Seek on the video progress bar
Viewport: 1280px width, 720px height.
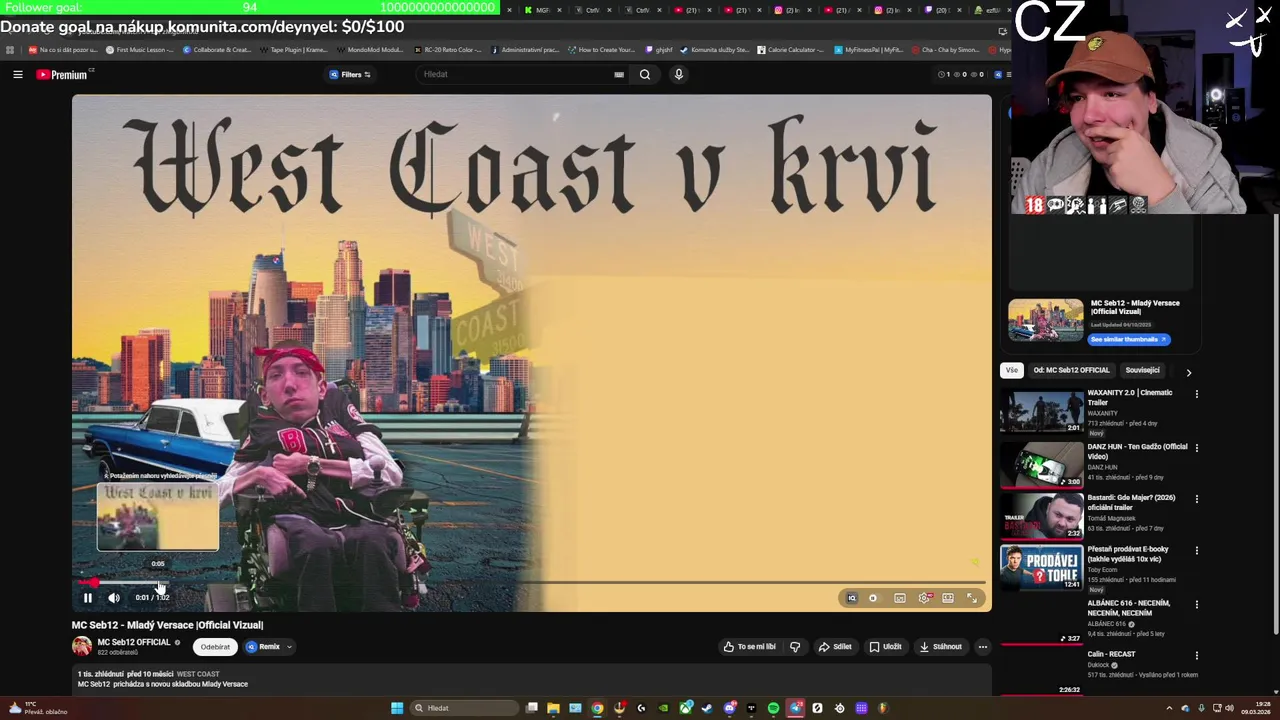click(532, 582)
